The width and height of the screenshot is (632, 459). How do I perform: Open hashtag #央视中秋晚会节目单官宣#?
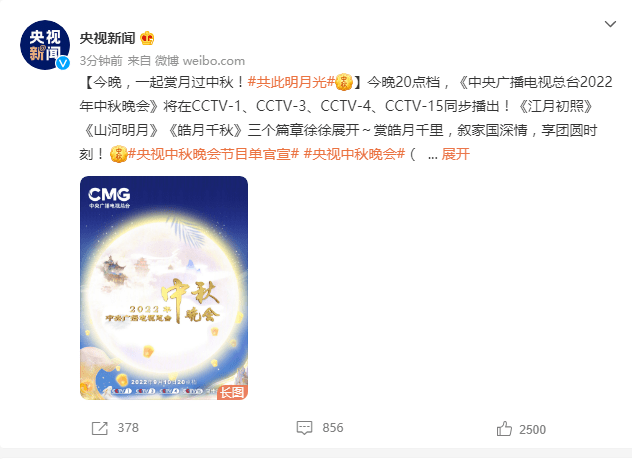tap(213, 154)
